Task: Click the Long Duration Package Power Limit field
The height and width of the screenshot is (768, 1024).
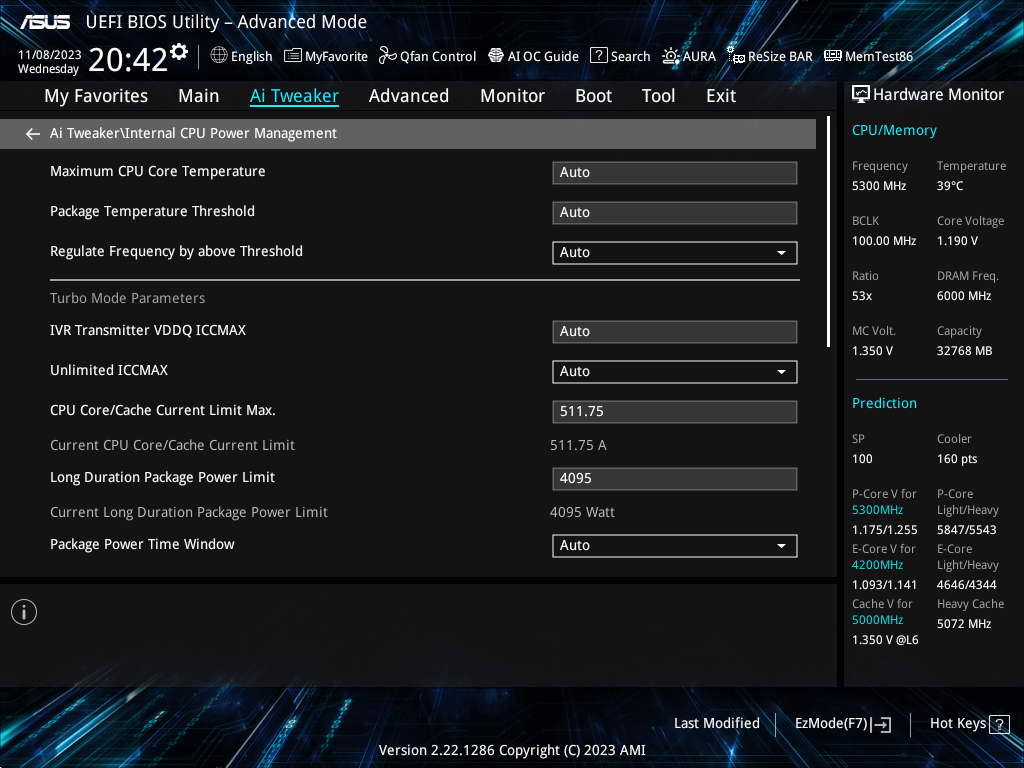Action: [675, 479]
